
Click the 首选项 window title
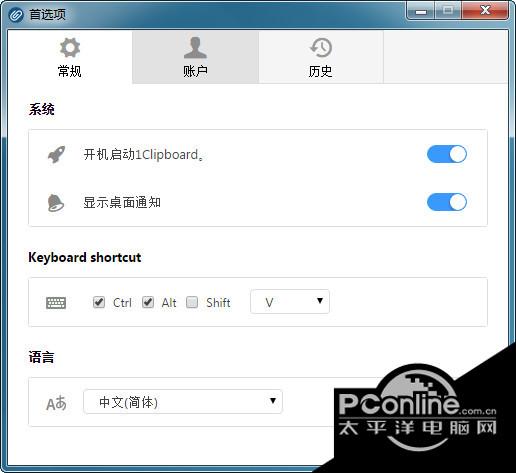[x=48, y=15]
